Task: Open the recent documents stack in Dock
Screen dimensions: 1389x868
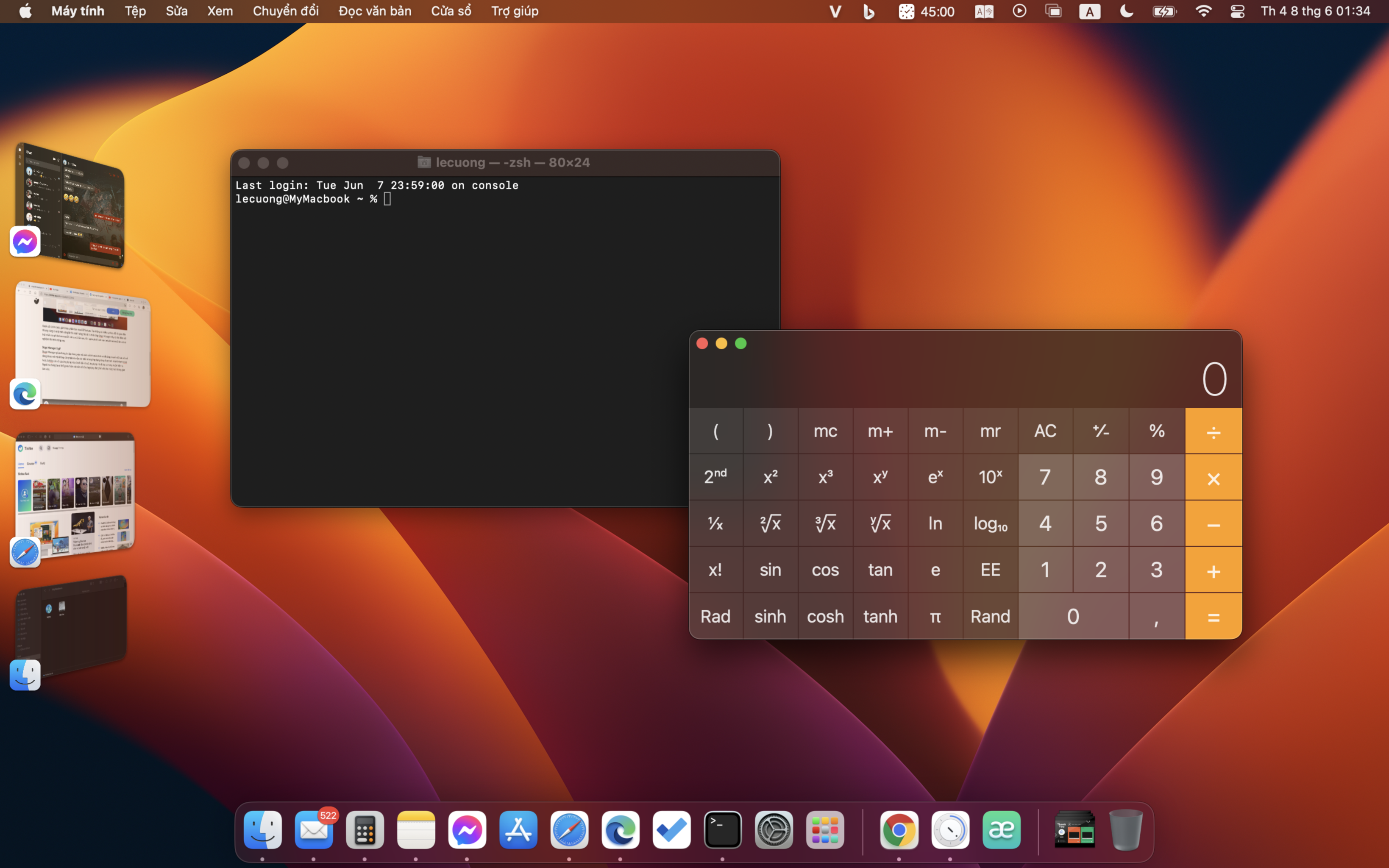Action: 1074,829
